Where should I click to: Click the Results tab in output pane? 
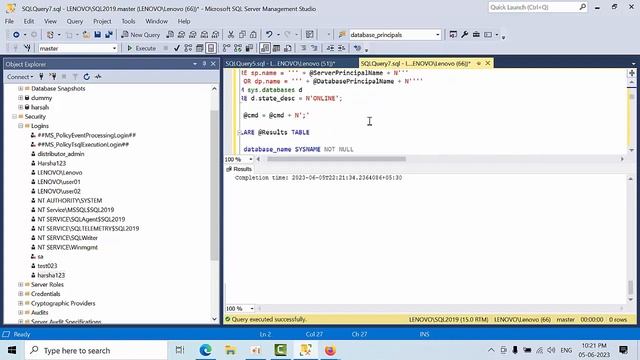click(x=239, y=169)
